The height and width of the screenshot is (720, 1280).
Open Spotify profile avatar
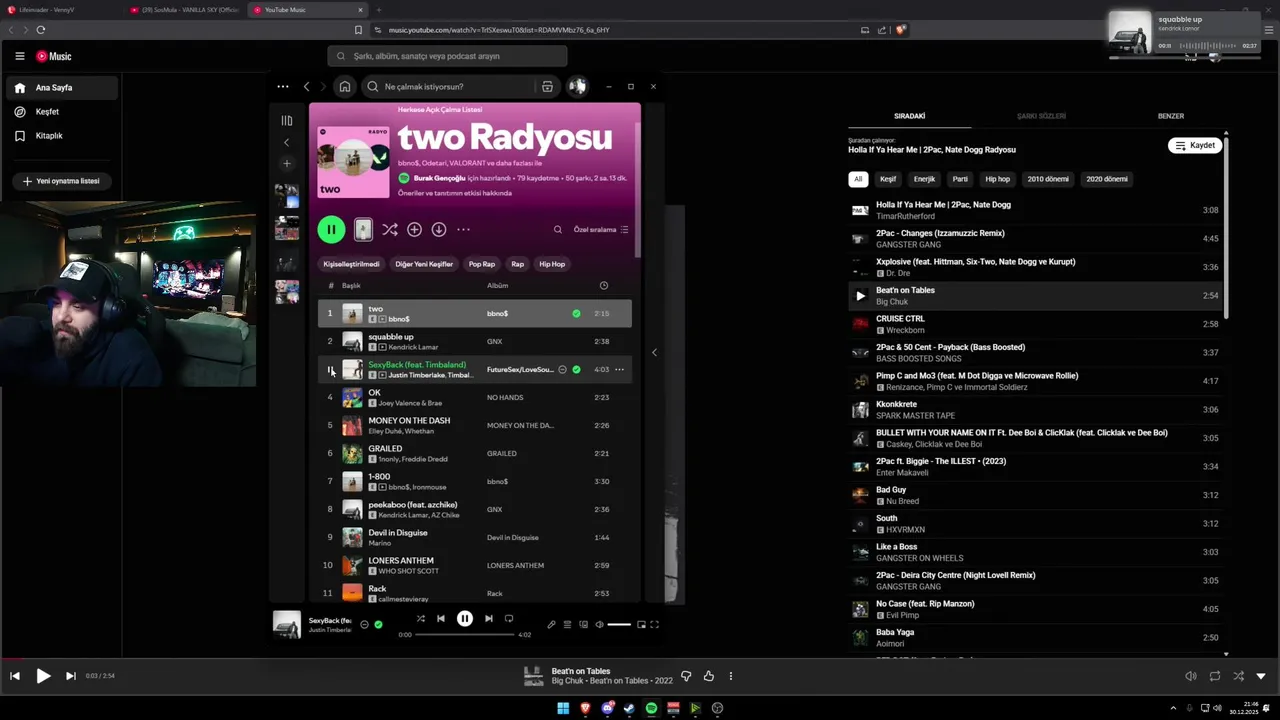(577, 86)
